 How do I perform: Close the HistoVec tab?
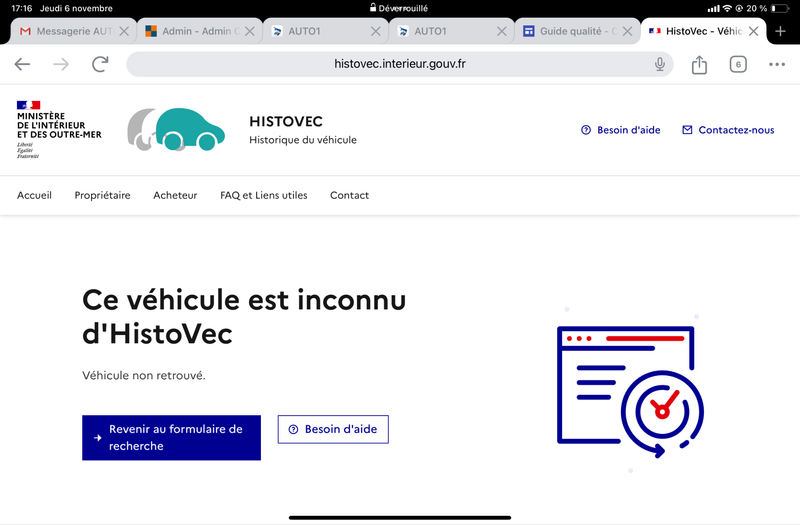[x=753, y=31]
